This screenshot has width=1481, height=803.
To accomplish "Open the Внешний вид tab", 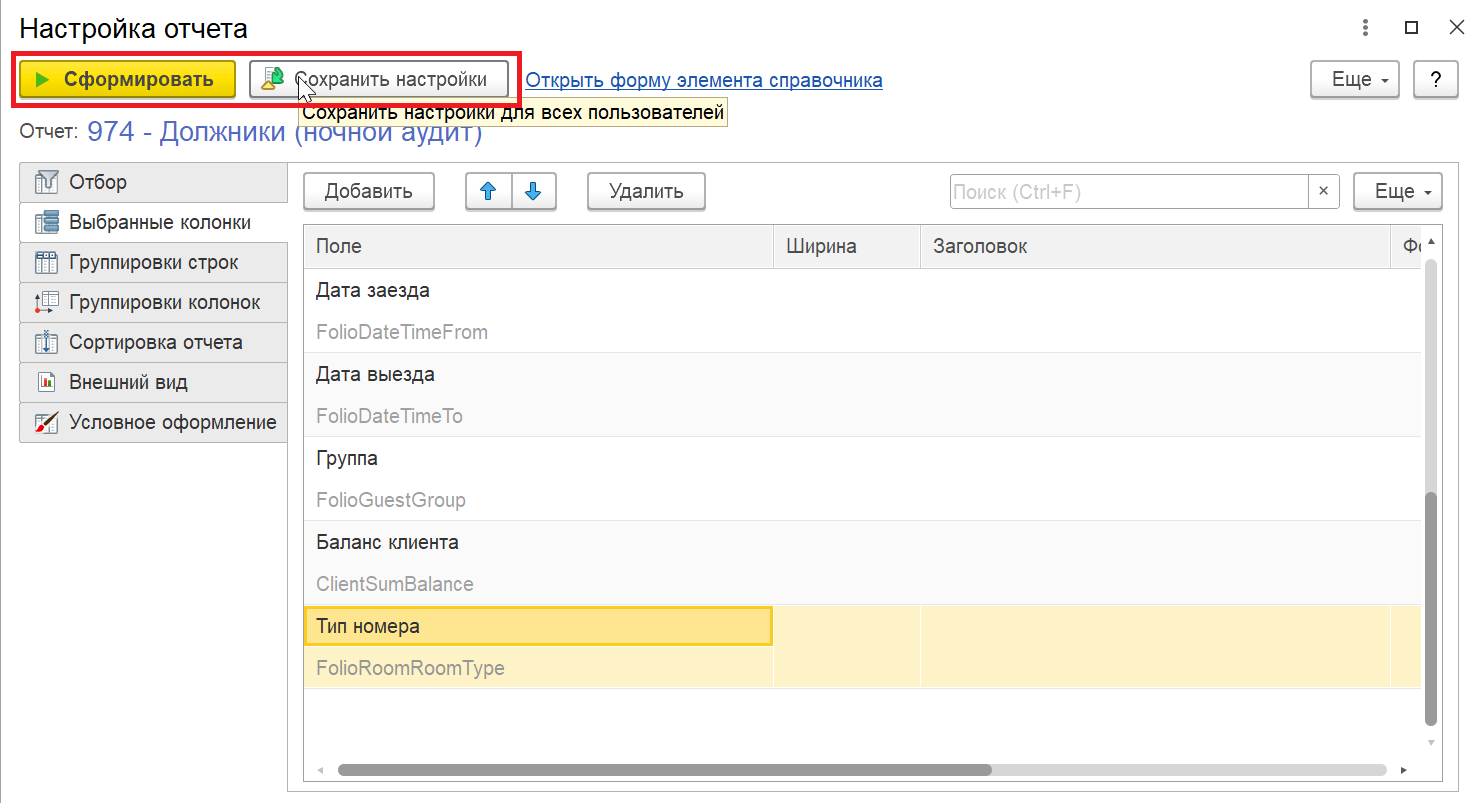I will click(153, 382).
